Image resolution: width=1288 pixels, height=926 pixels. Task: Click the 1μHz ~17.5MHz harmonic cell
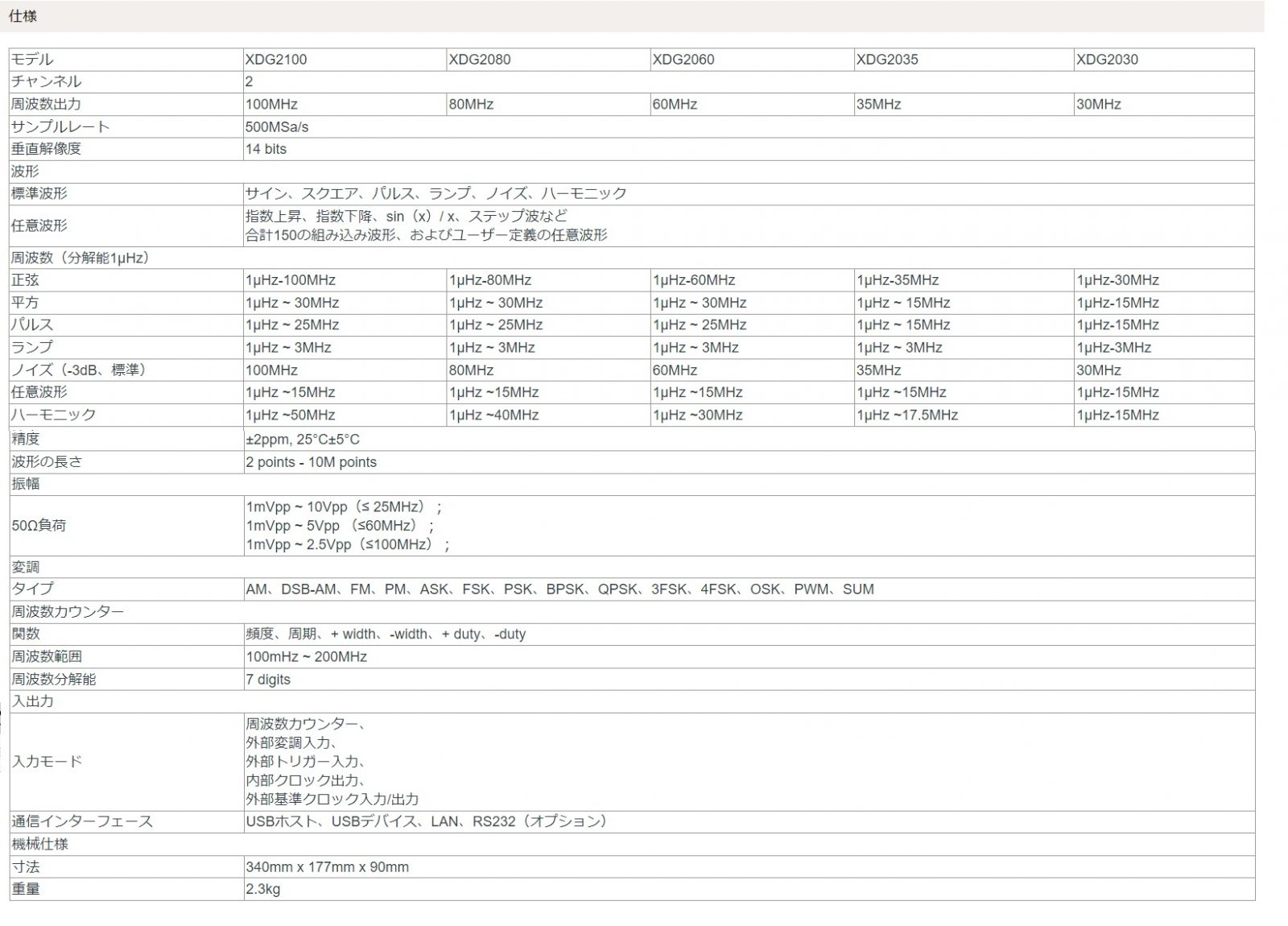[x=907, y=415]
